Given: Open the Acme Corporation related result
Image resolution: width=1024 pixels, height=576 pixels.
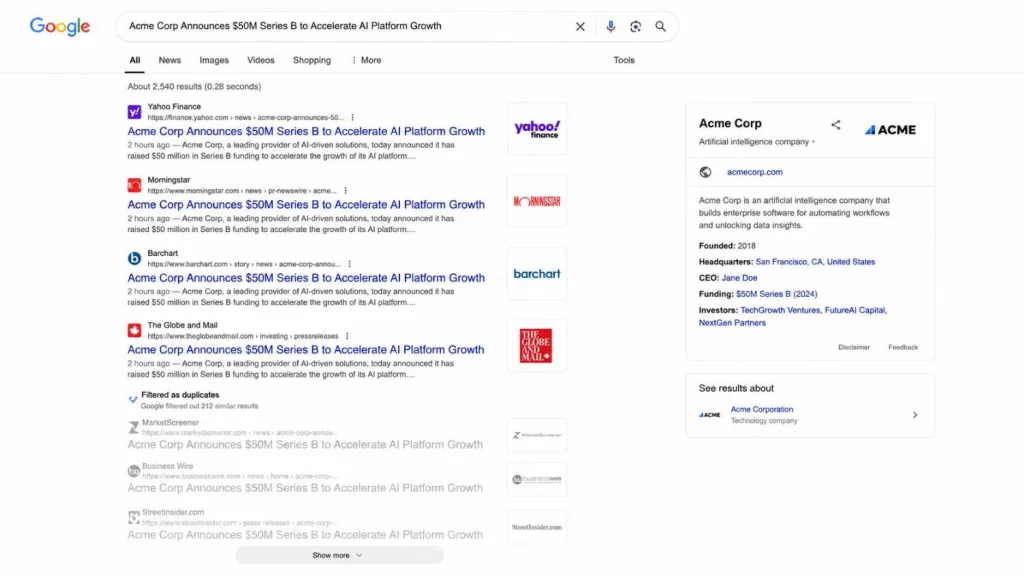Looking at the screenshot, I should click(761, 409).
